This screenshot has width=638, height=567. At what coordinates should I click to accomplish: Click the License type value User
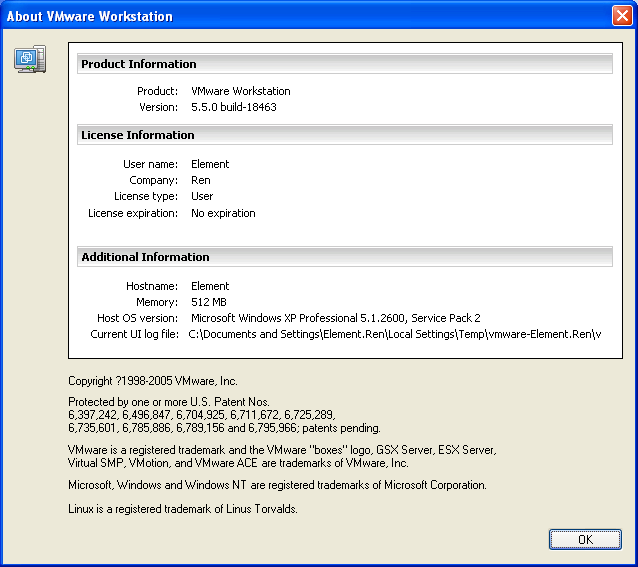click(202, 196)
